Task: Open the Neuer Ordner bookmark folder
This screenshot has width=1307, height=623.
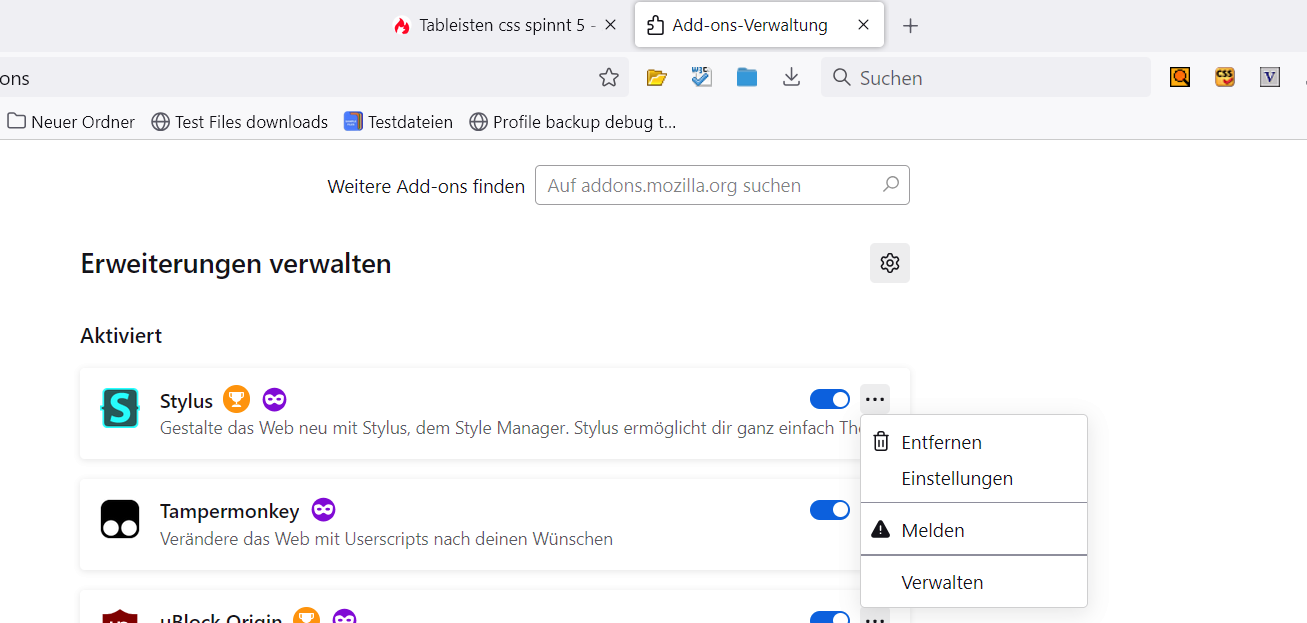Action: [71, 122]
